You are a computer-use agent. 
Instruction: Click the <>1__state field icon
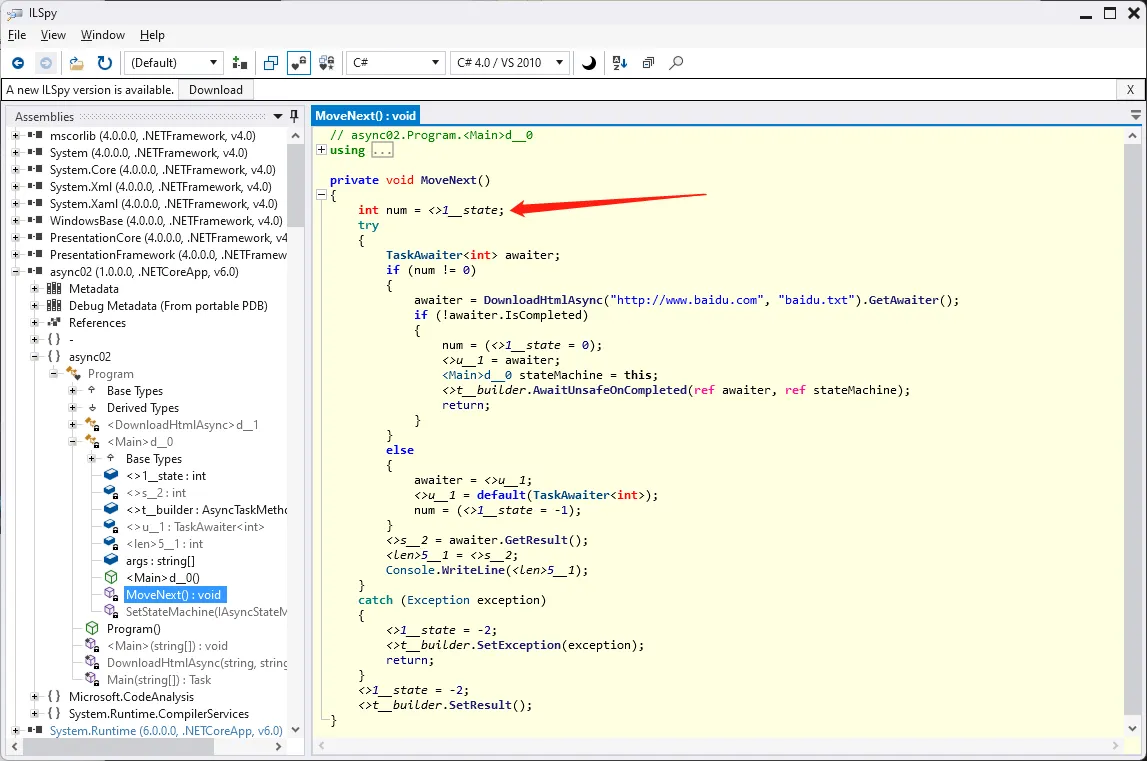(111, 475)
